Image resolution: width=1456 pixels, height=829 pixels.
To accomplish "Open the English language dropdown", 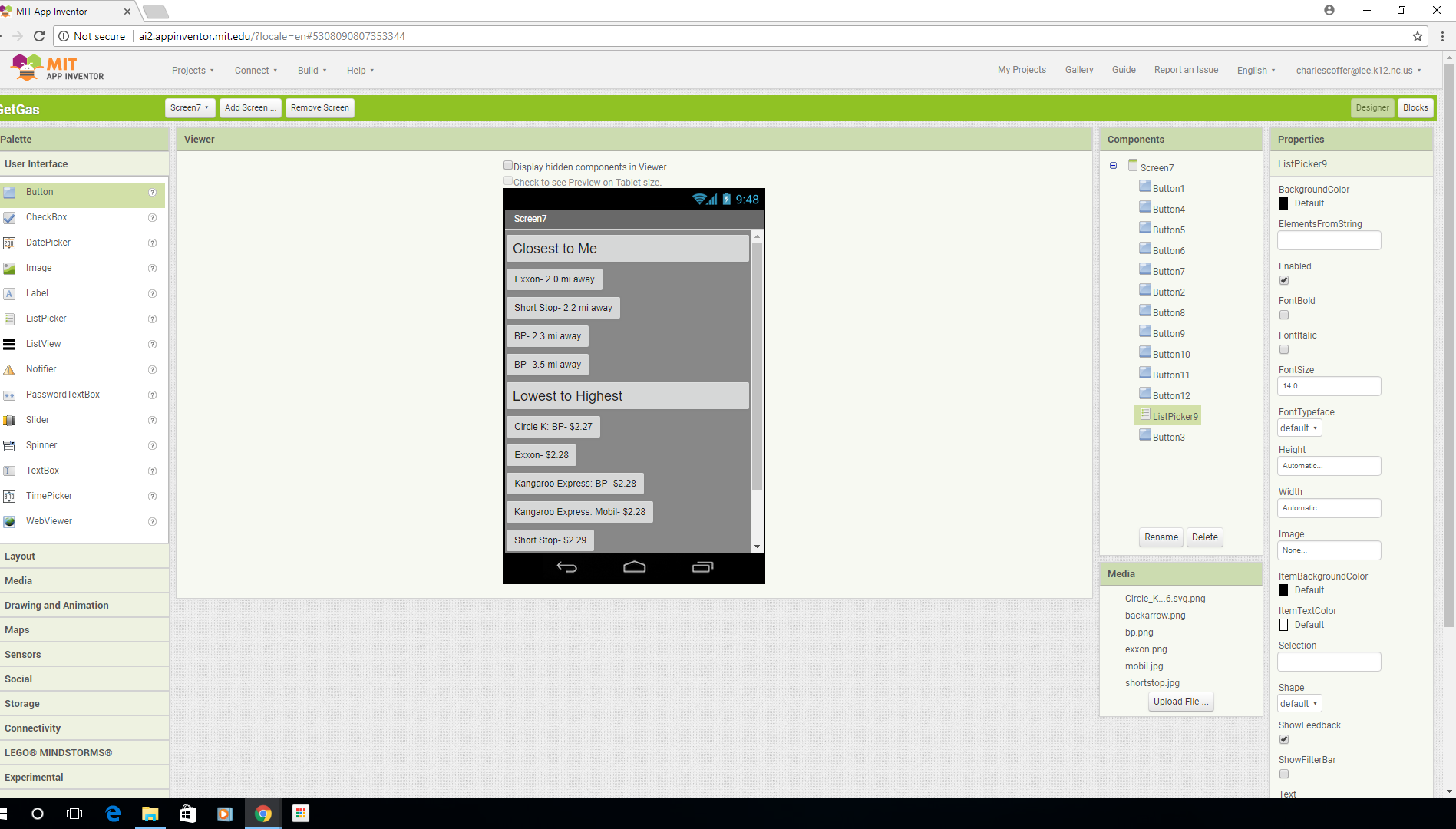I will pyautogui.click(x=1256, y=71).
